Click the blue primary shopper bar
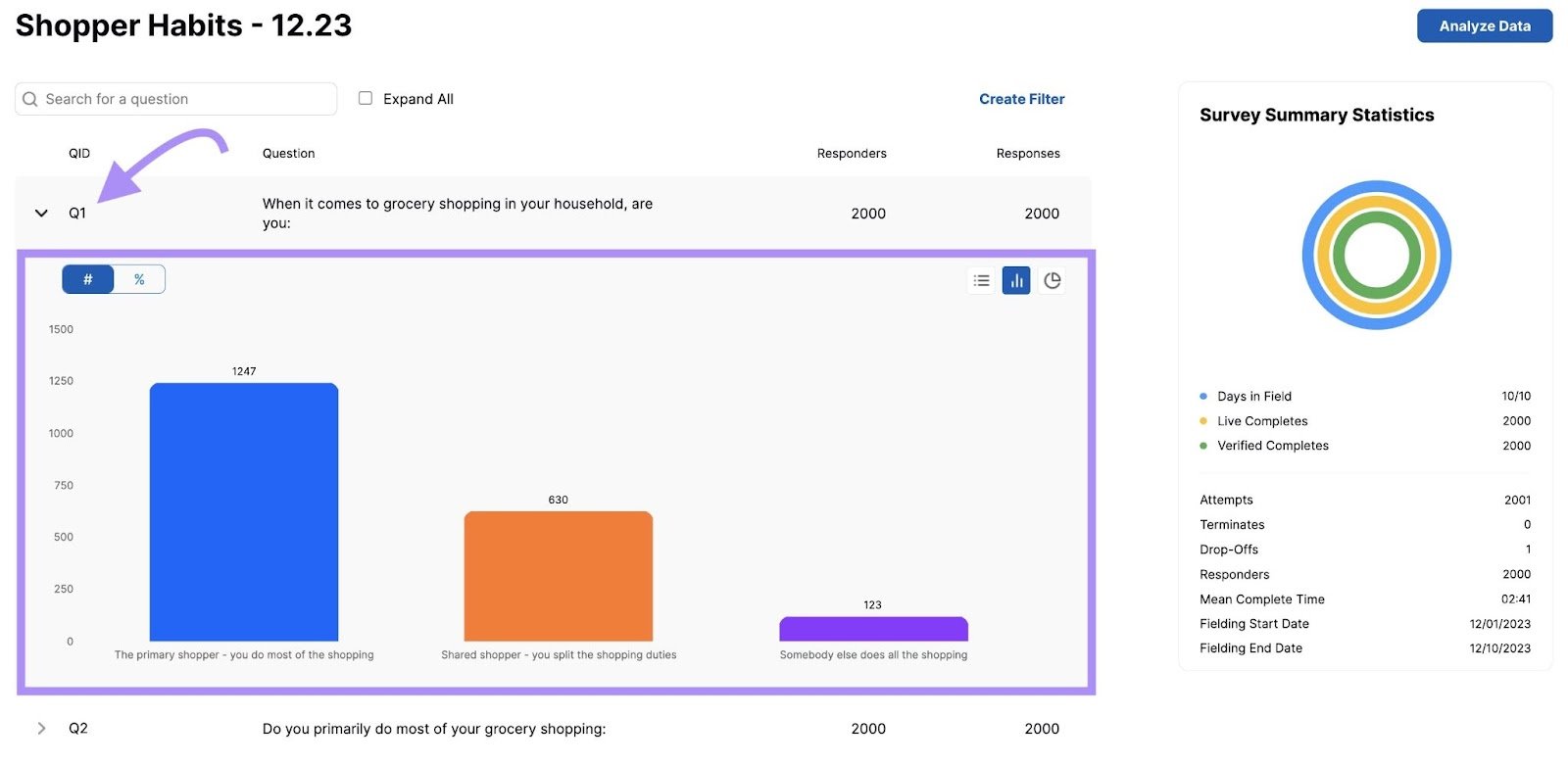Viewport: 1568px width, 766px height. point(244,512)
